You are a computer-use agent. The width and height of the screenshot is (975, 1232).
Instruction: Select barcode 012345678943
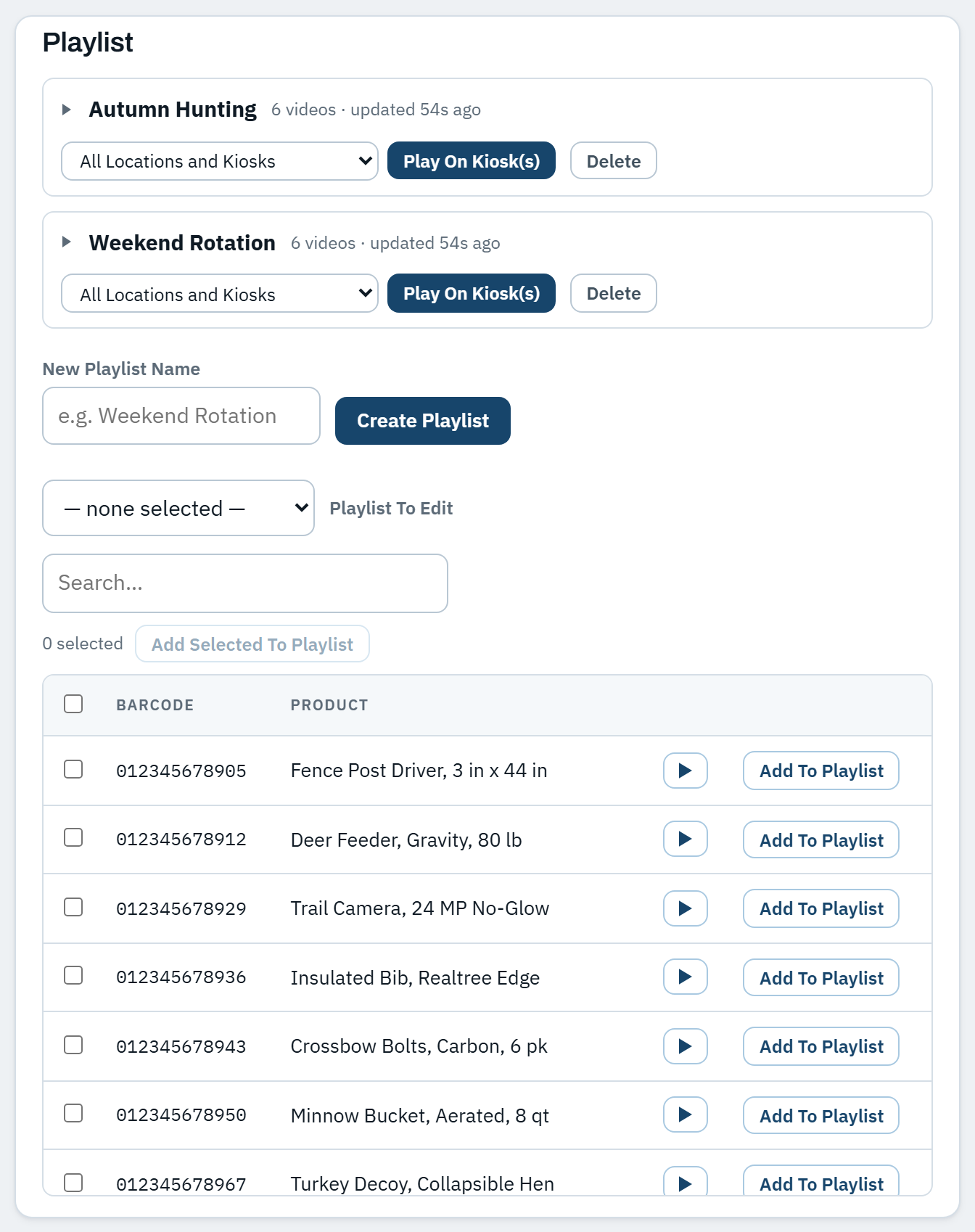(x=181, y=1047)
